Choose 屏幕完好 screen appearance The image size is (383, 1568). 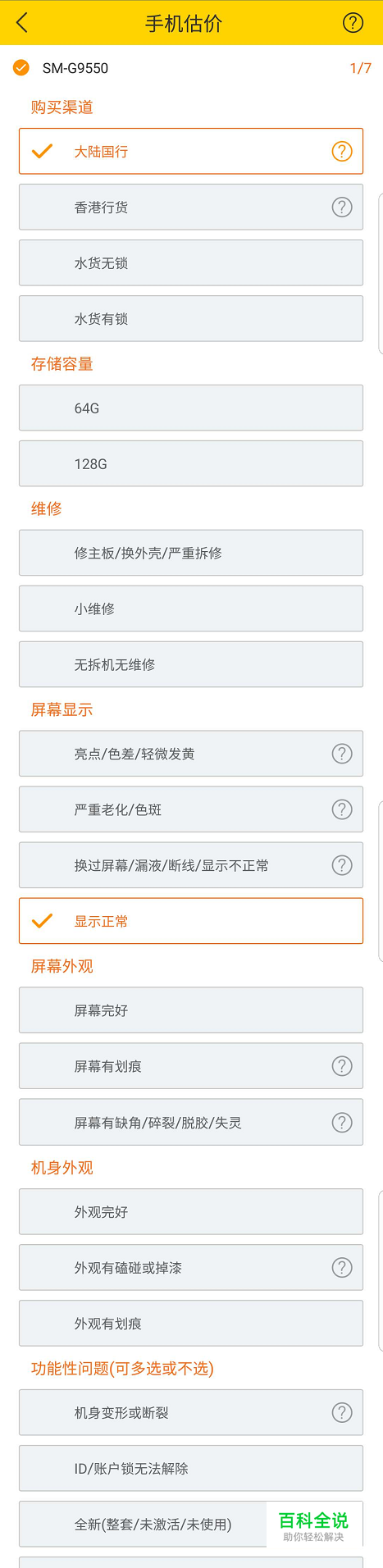(191, 1010)
